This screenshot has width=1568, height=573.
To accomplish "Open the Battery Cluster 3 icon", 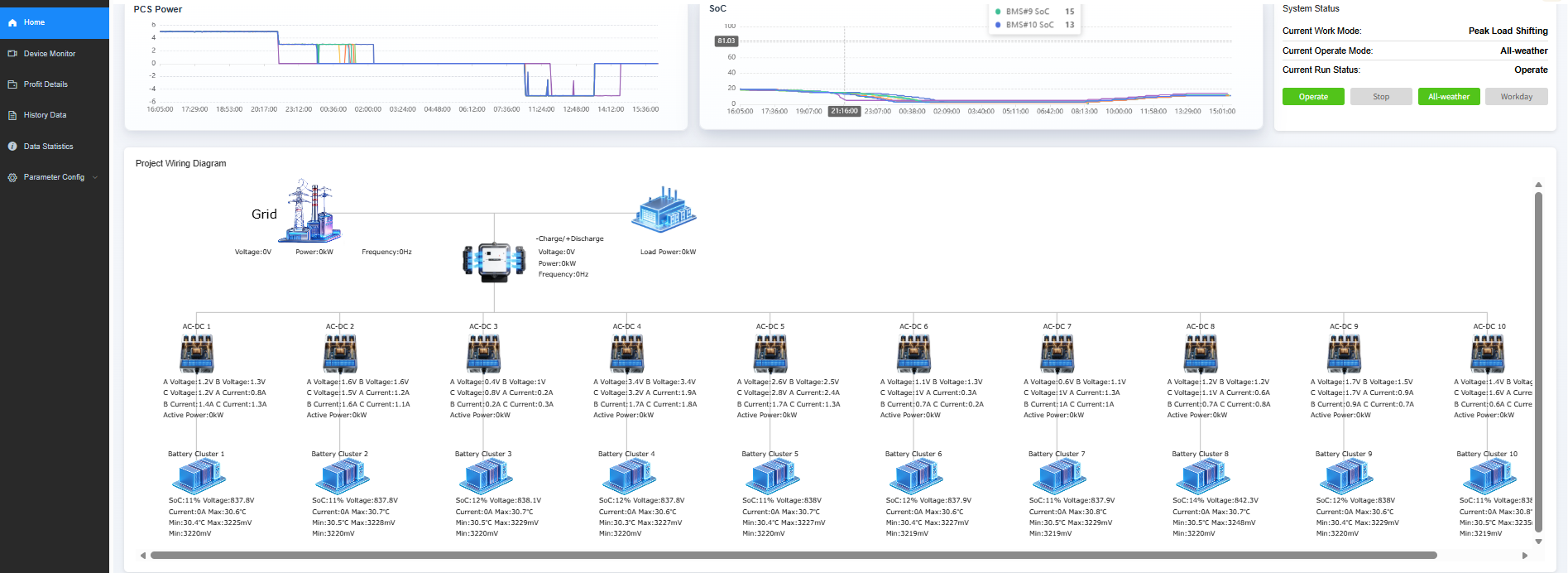I will click(485, 478).
